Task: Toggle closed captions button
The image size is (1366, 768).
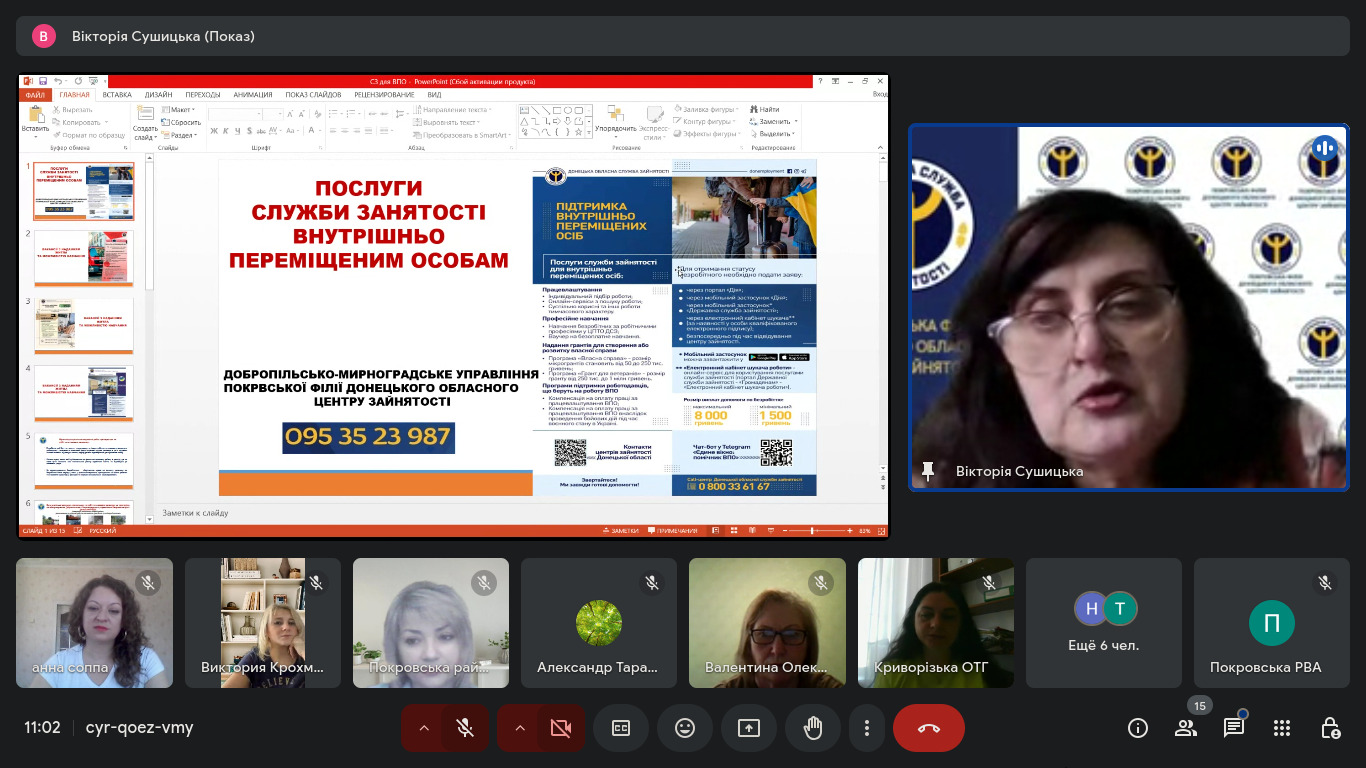Action: tap(621, 728)
